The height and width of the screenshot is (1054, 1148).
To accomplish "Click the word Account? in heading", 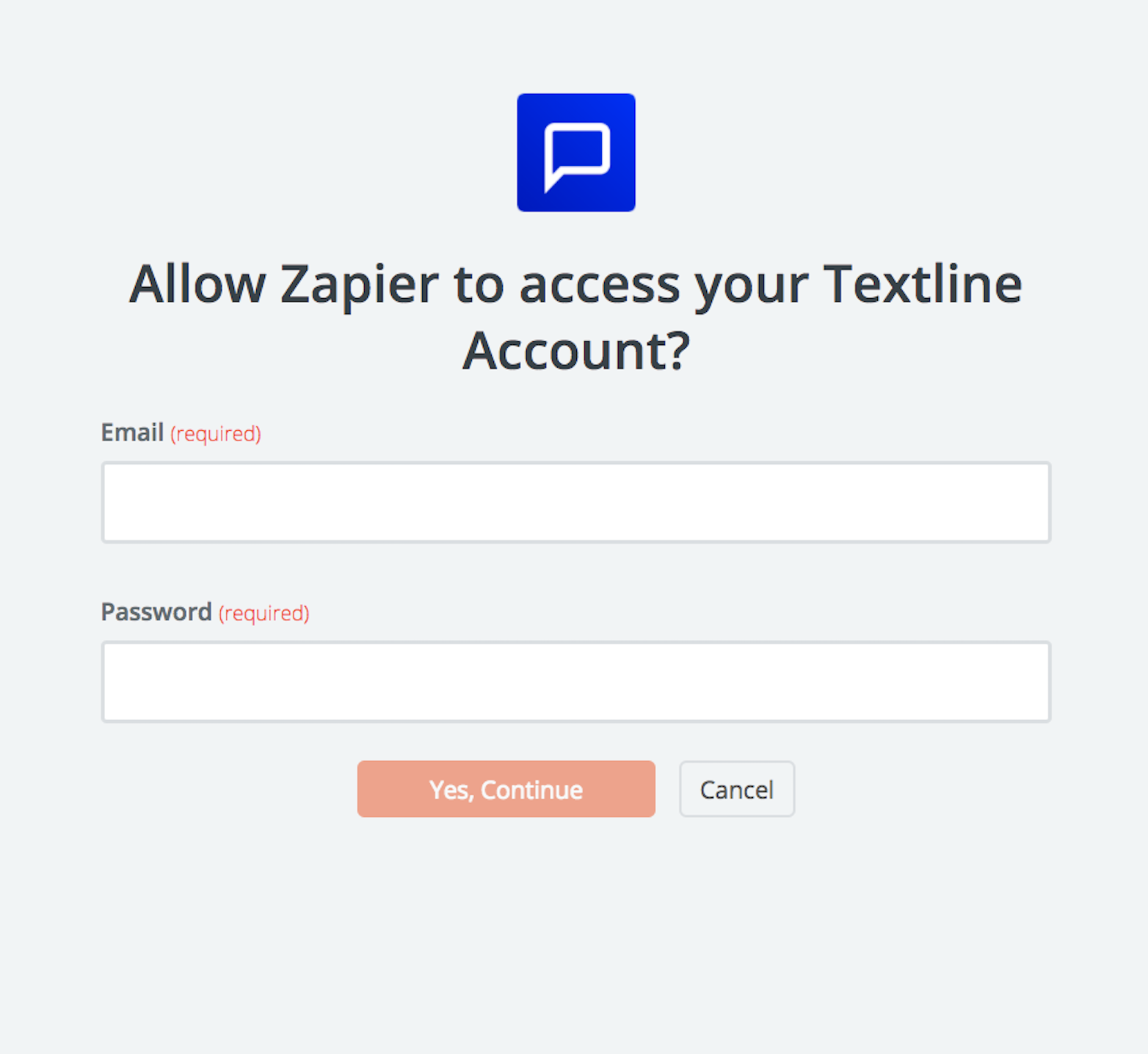I will 577,351.
